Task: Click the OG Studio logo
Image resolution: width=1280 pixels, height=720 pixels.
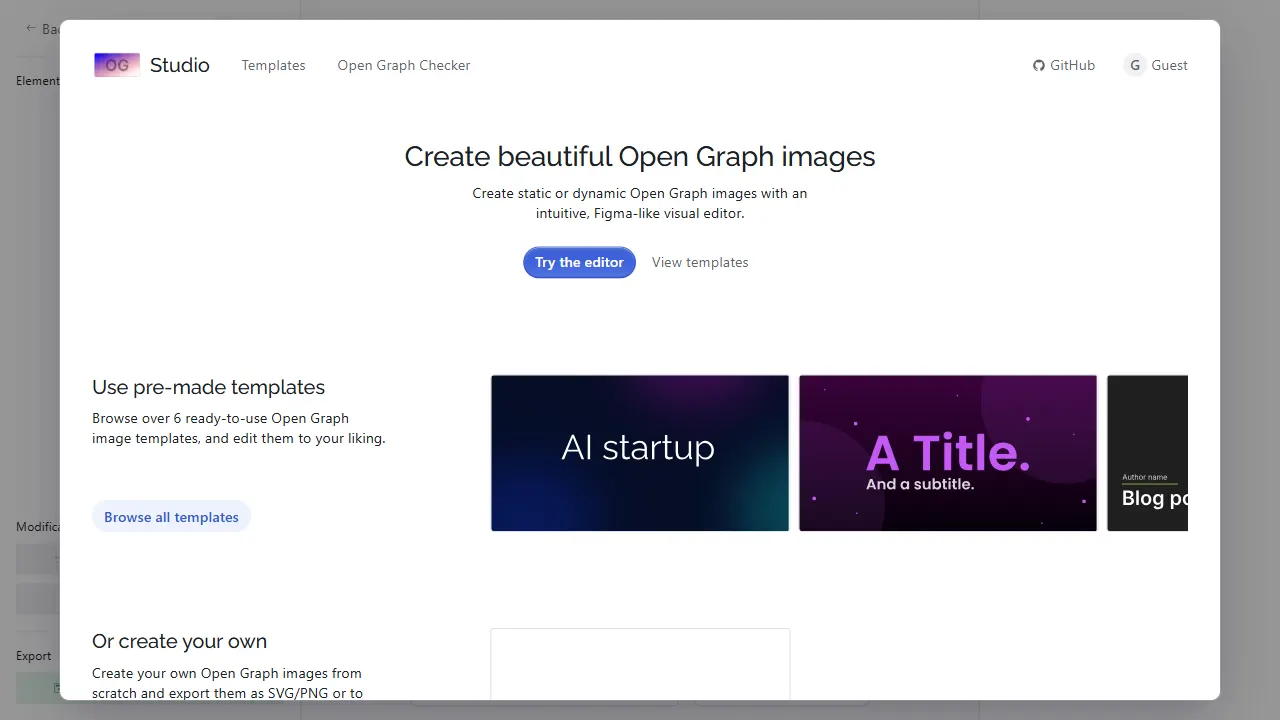Action: [151, 65]
